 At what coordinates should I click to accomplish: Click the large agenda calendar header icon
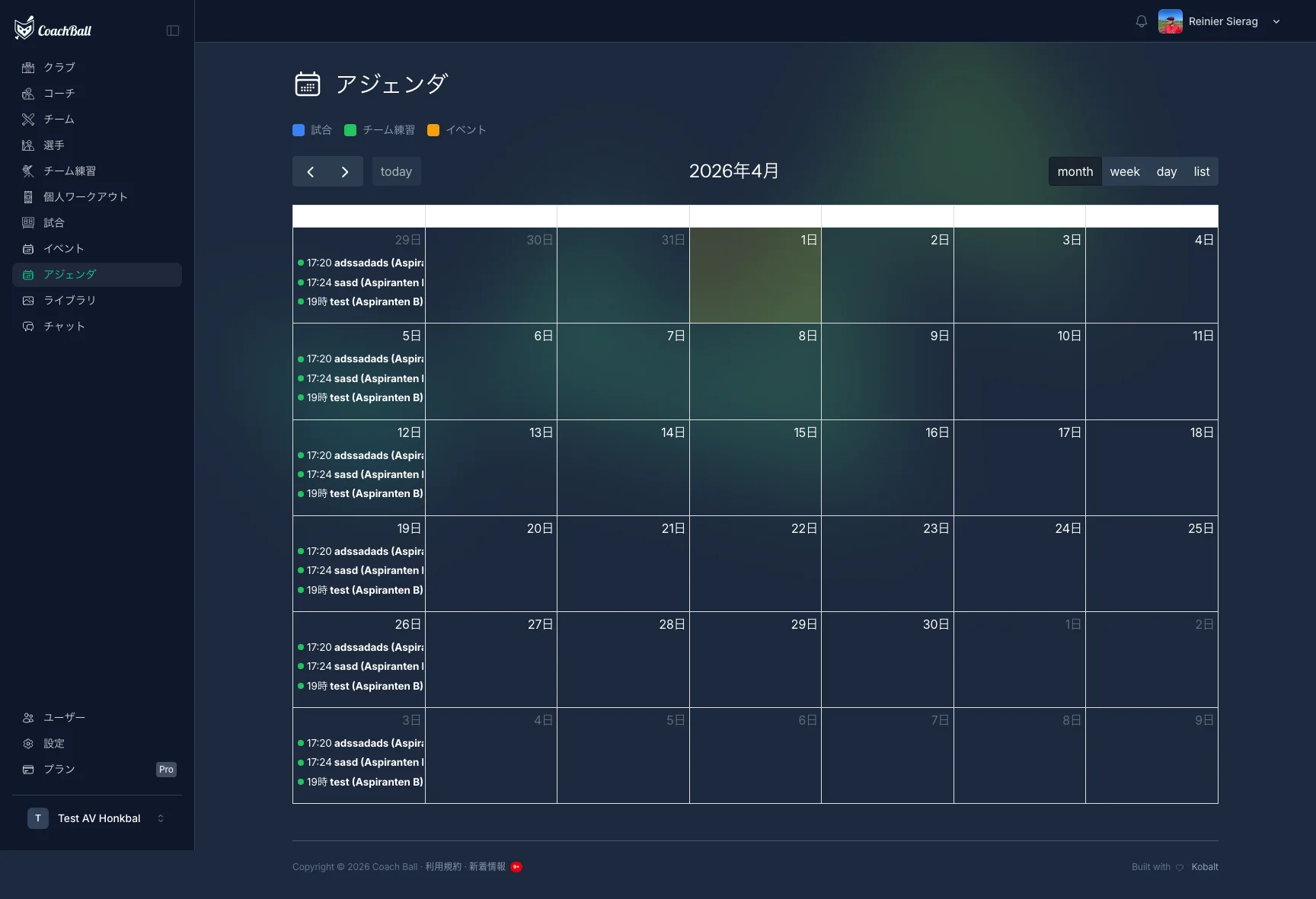tap(308, 84)
